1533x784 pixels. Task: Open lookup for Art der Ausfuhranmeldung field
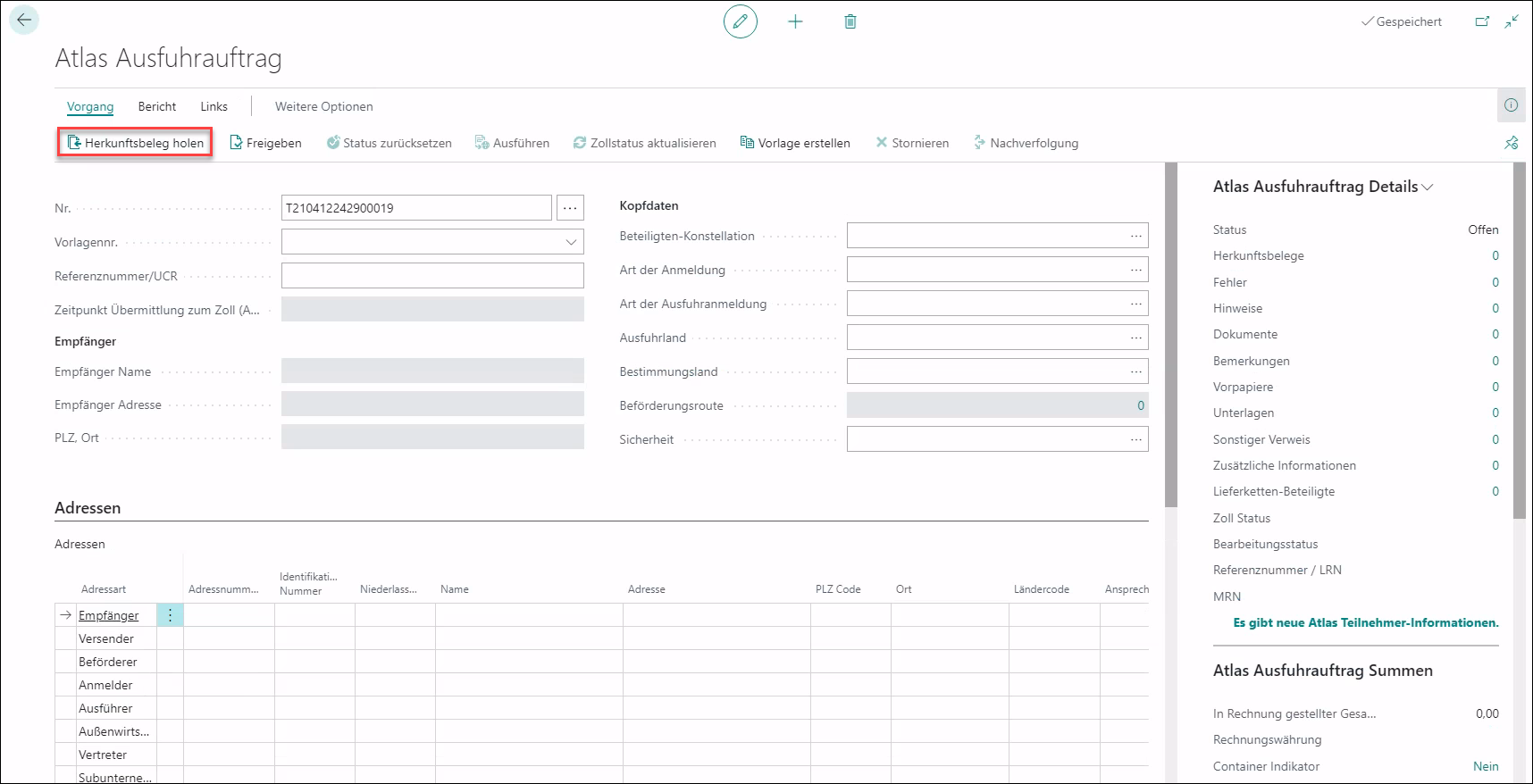[1135, 304]
